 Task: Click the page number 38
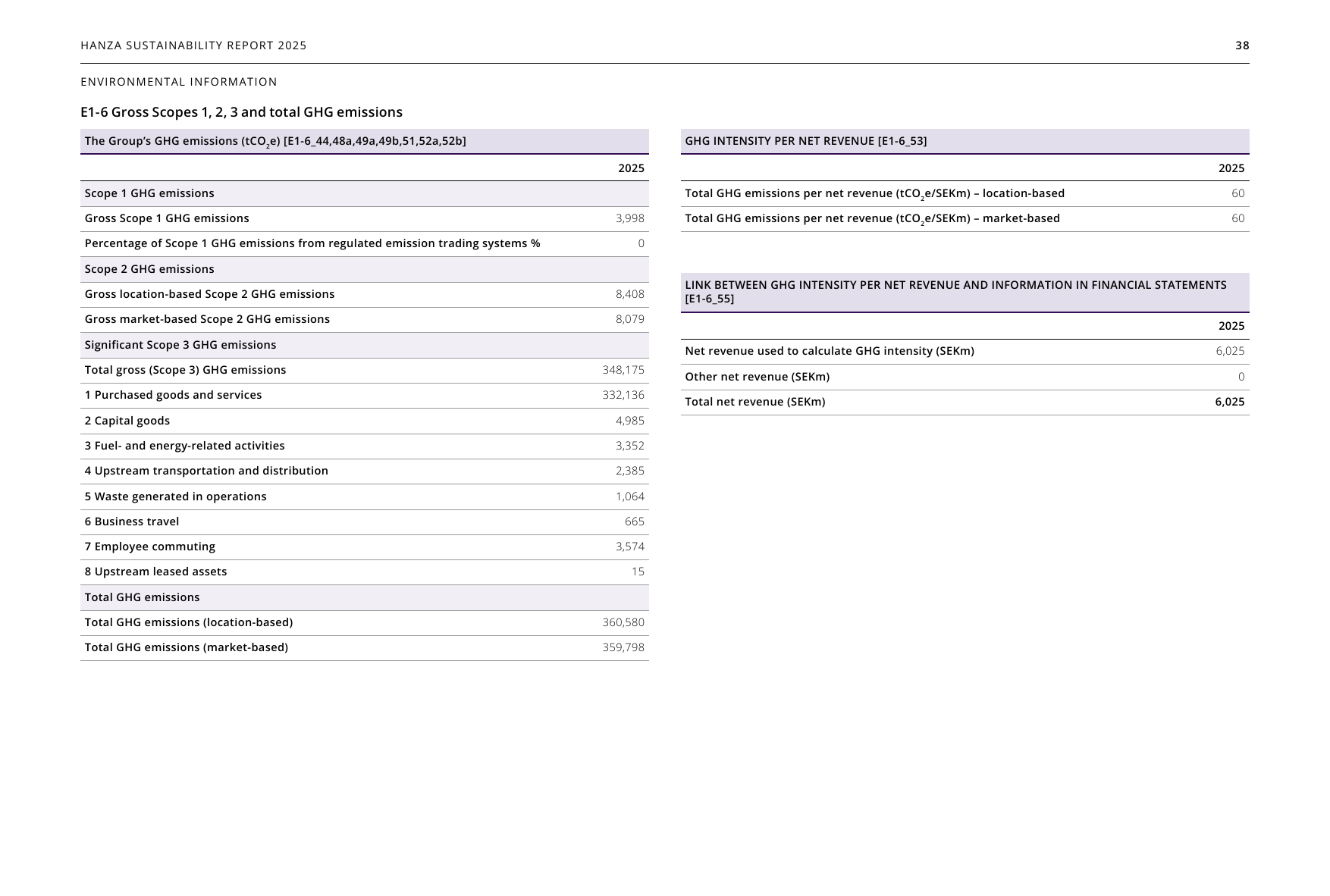[1242, 45]
